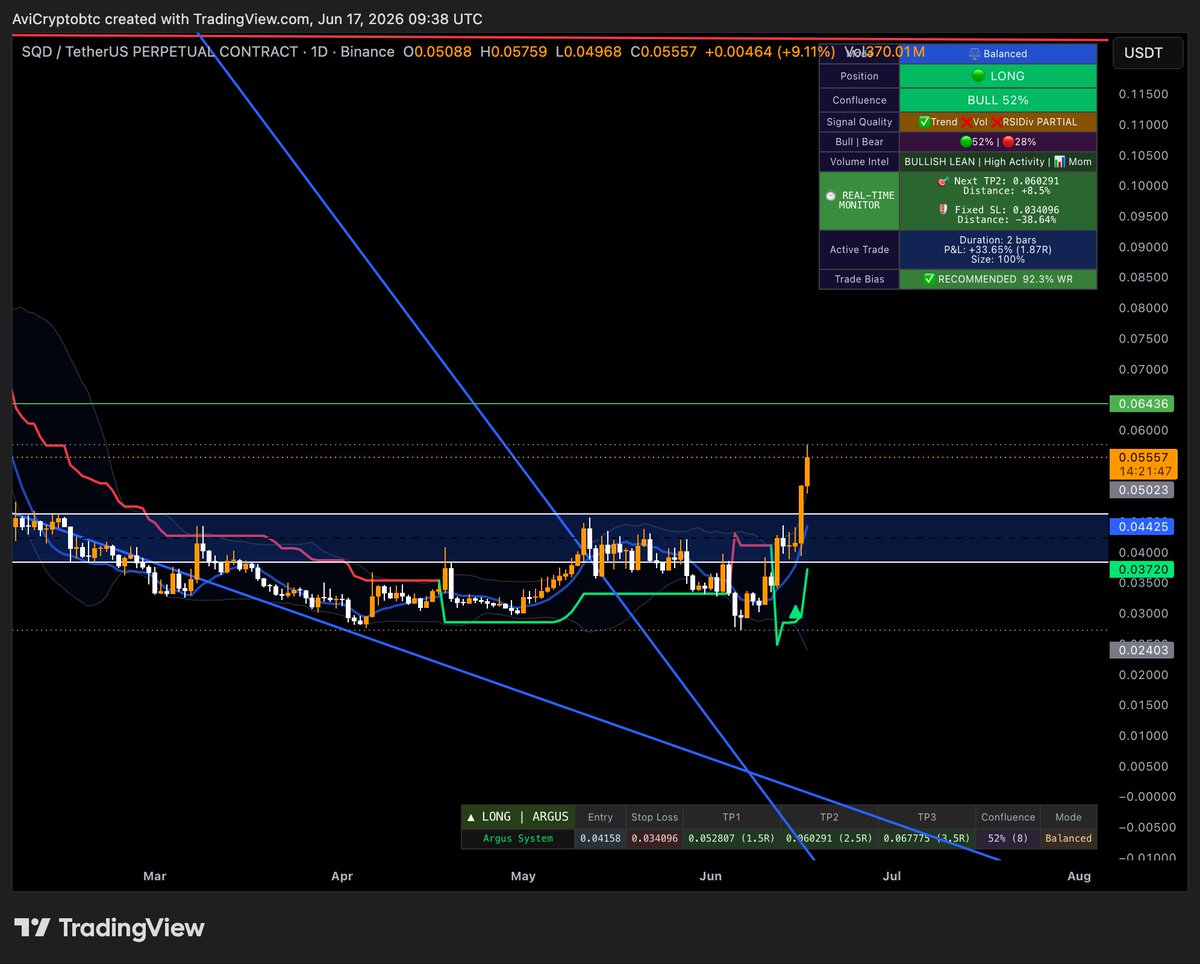Click the Aug label on time axis
This screenshot has width=1200, height=964.
pyautogui.click(x=1079, y=876)
